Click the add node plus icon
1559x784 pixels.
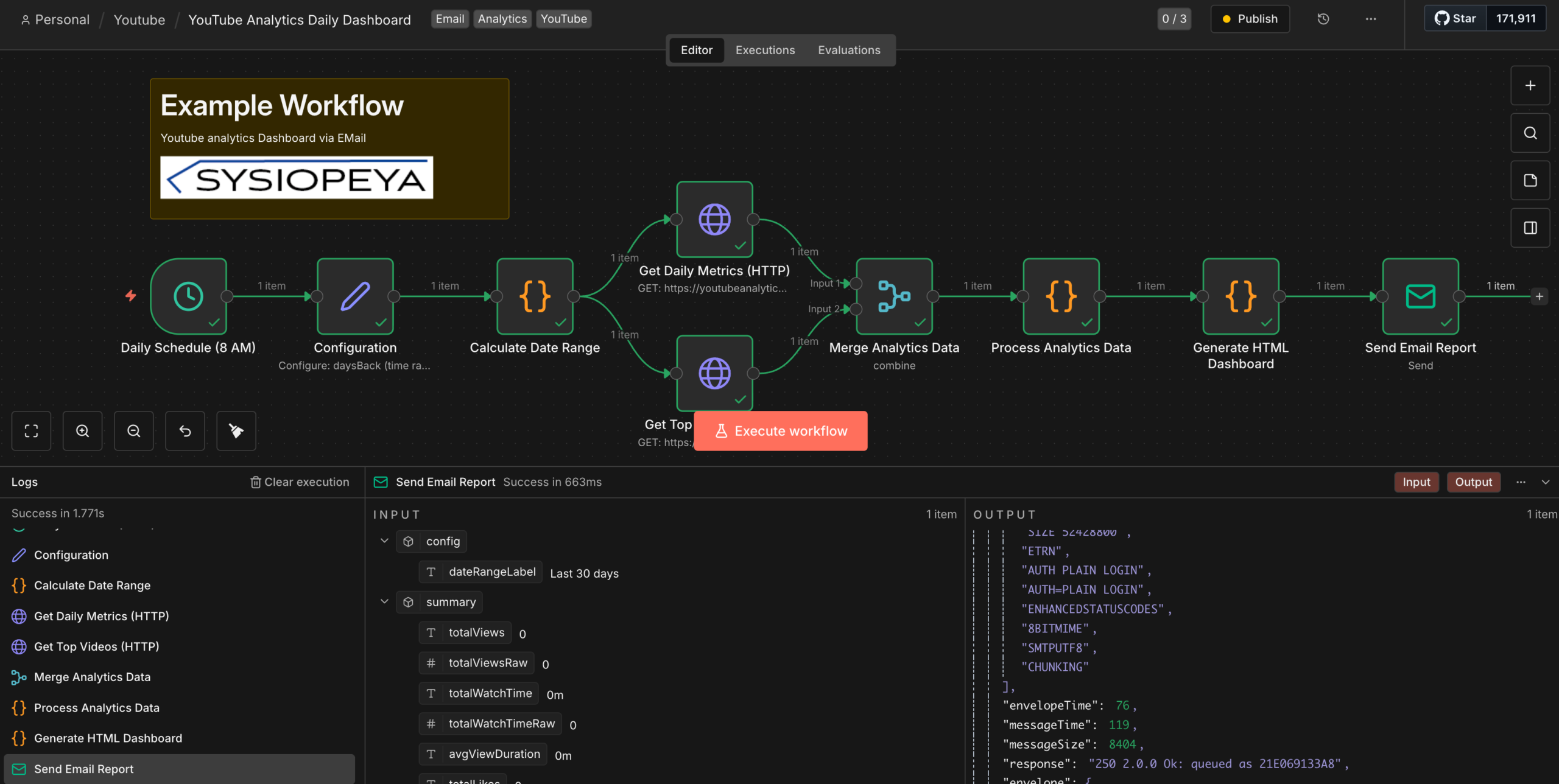tap(1530, 86)
